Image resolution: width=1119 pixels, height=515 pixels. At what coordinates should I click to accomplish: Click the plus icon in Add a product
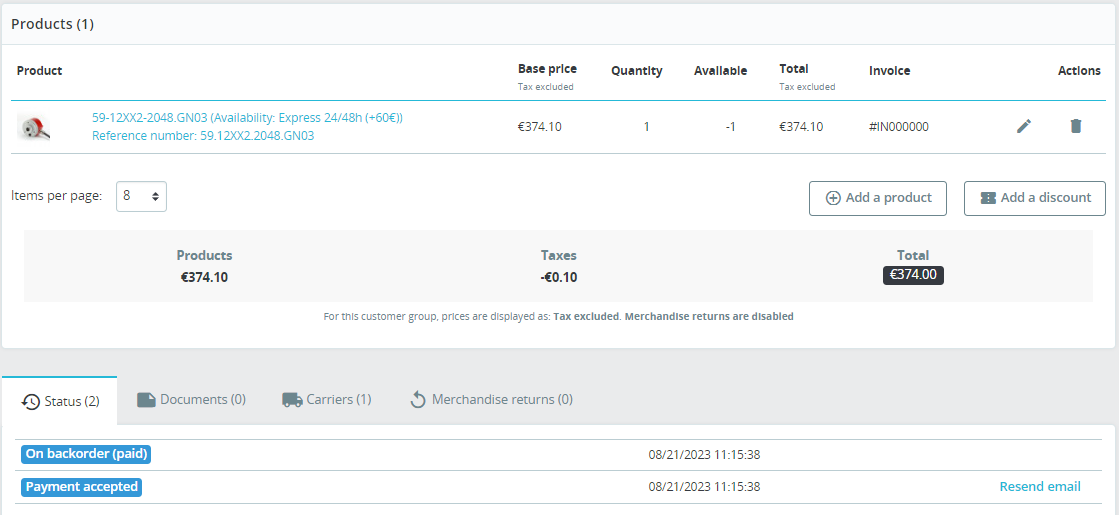(x=833, y=198)
